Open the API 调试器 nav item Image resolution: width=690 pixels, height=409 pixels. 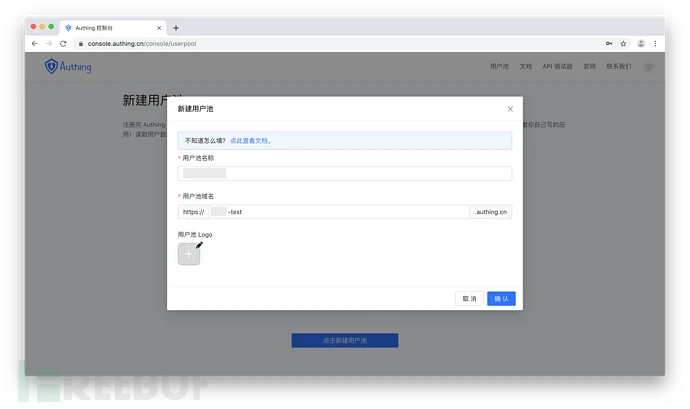tap(557, 66)
